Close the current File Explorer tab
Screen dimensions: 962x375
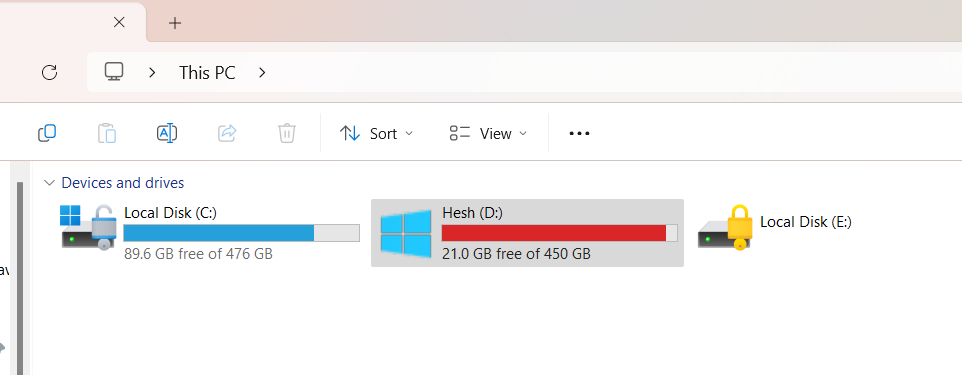(x=120, y=22)
